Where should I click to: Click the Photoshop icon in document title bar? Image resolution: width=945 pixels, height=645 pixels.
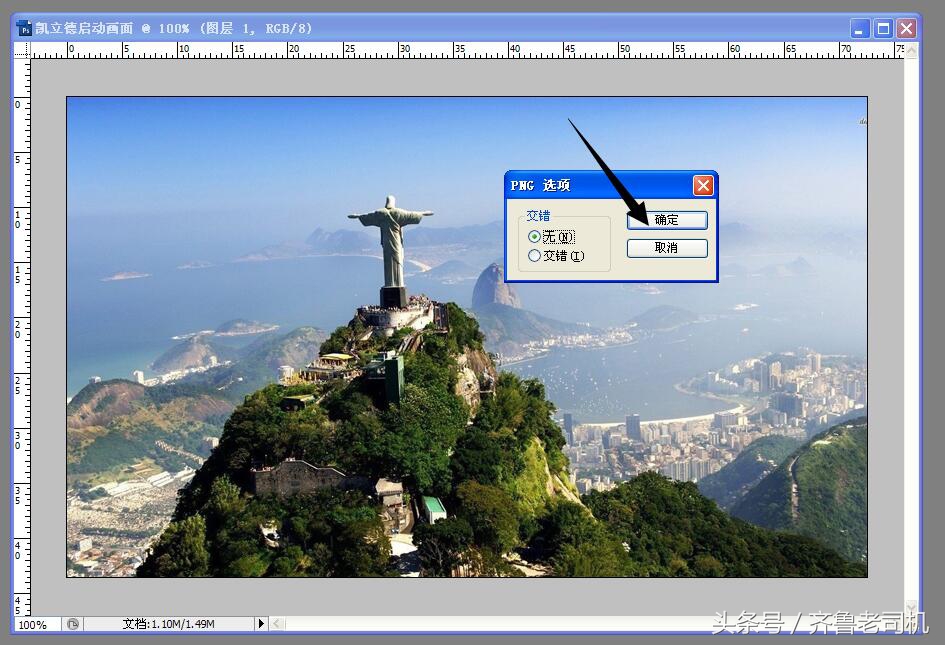24,28
